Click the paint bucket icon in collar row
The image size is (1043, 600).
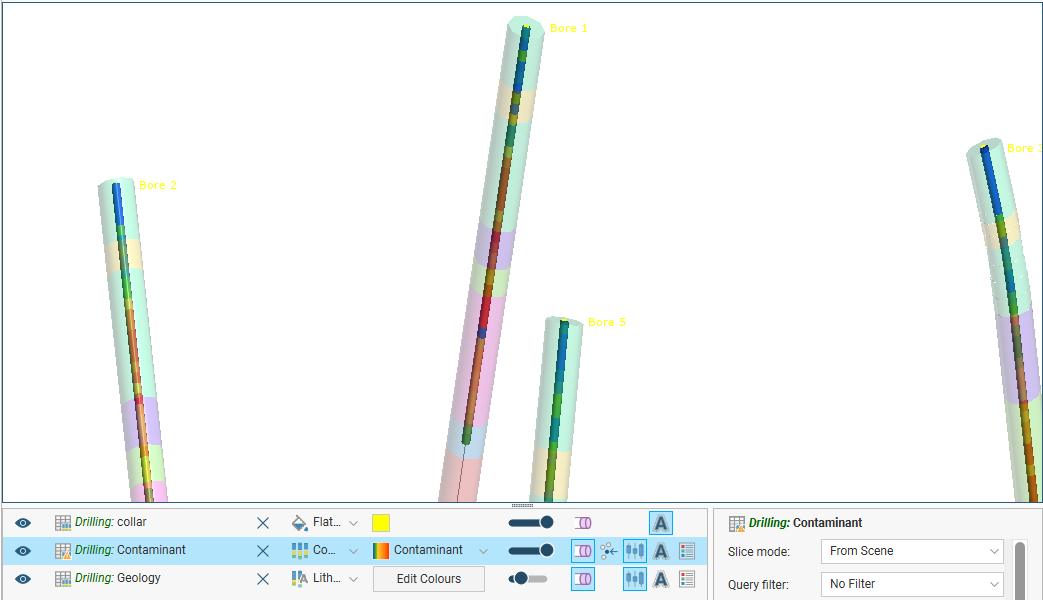300,523
